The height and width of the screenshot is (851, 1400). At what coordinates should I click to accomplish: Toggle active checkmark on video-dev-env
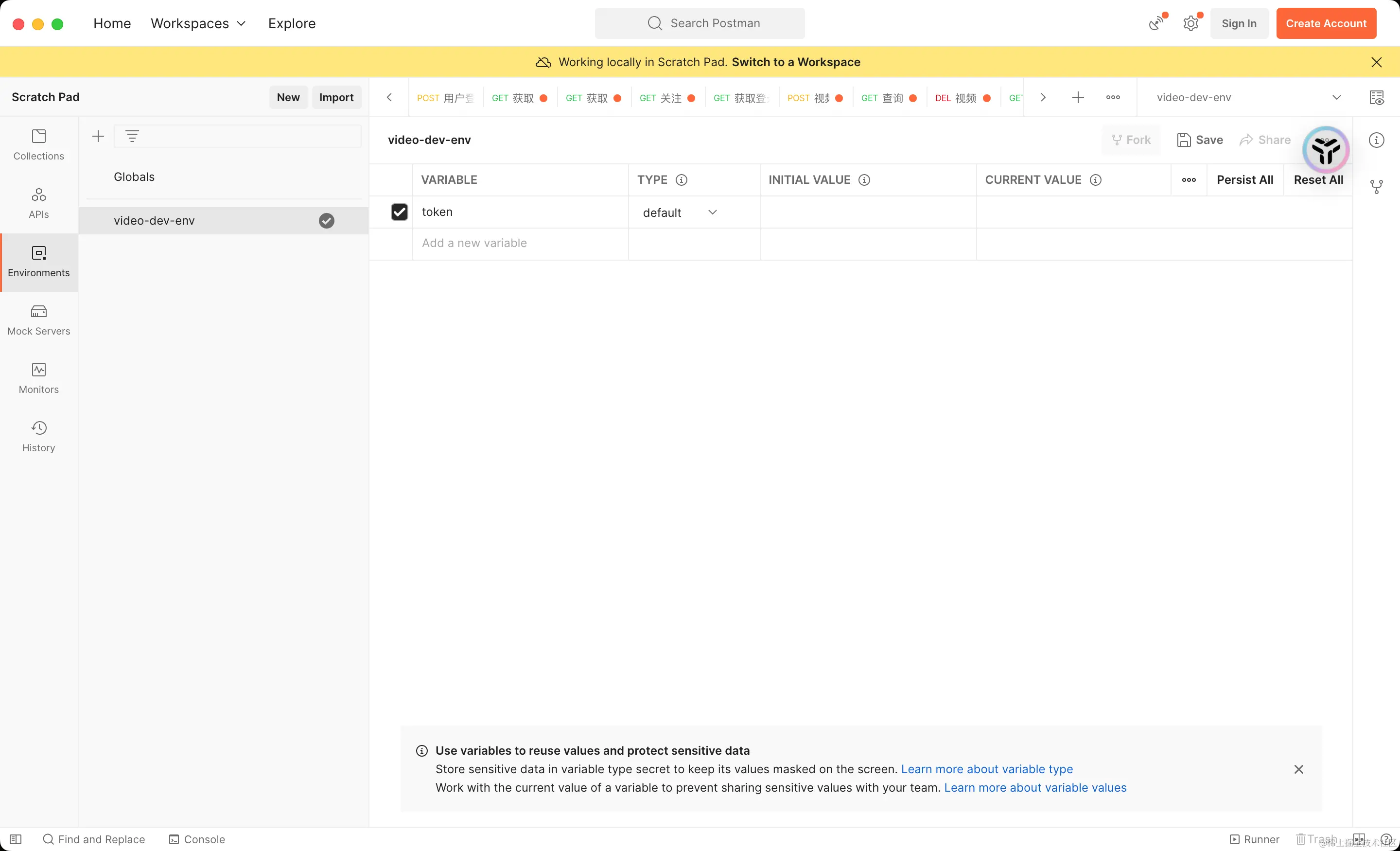tap(326, 221)
